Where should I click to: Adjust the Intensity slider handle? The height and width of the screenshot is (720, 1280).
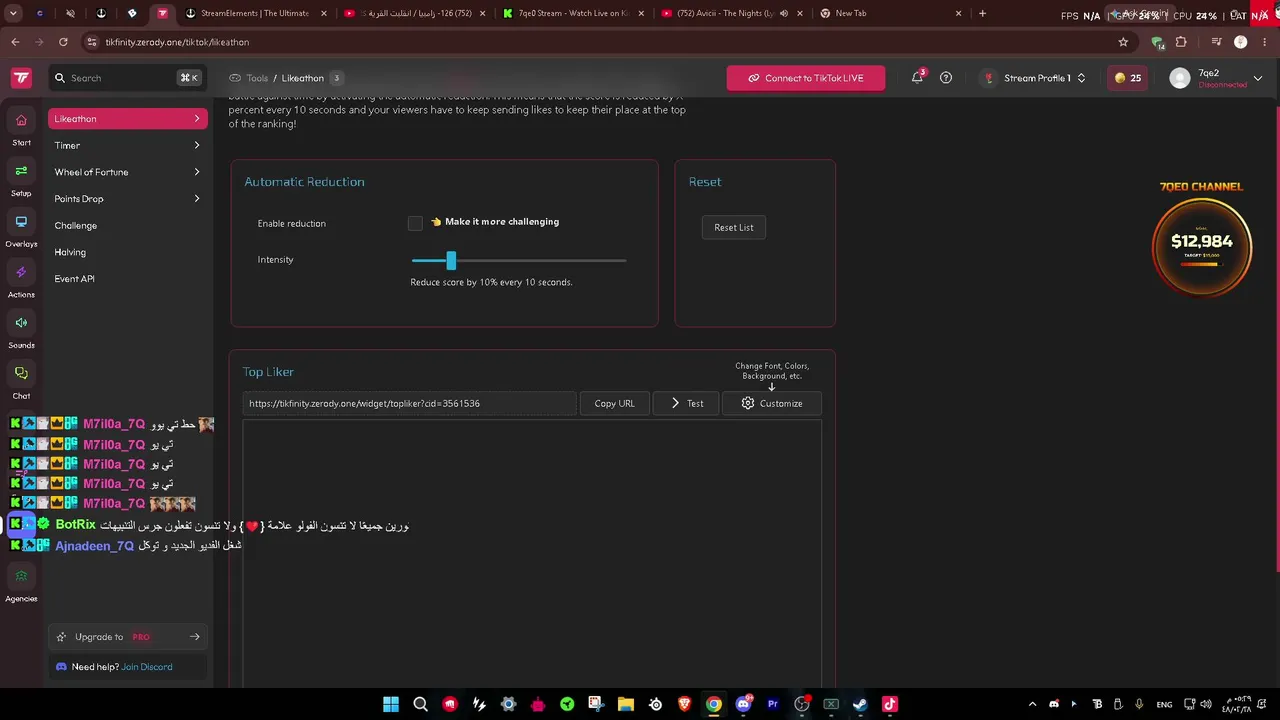click(451, 260)
